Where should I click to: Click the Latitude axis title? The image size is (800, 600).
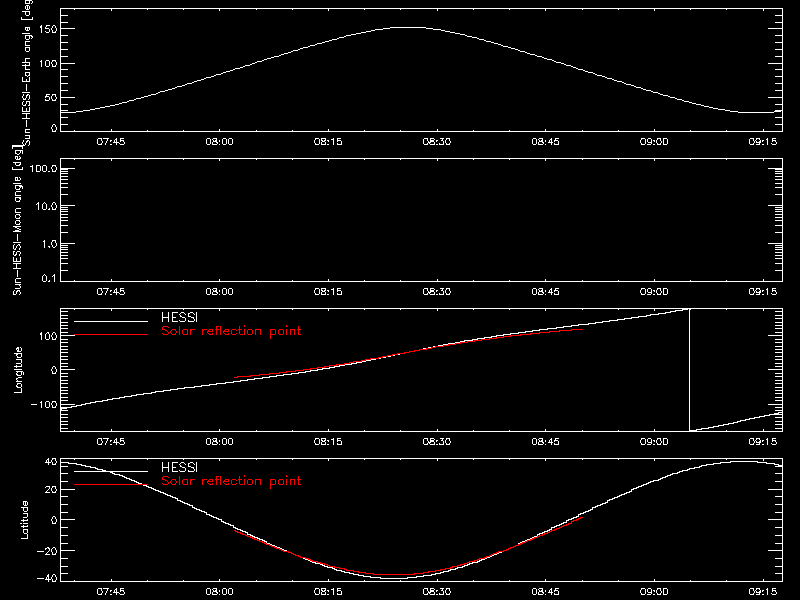coord(24,520)
